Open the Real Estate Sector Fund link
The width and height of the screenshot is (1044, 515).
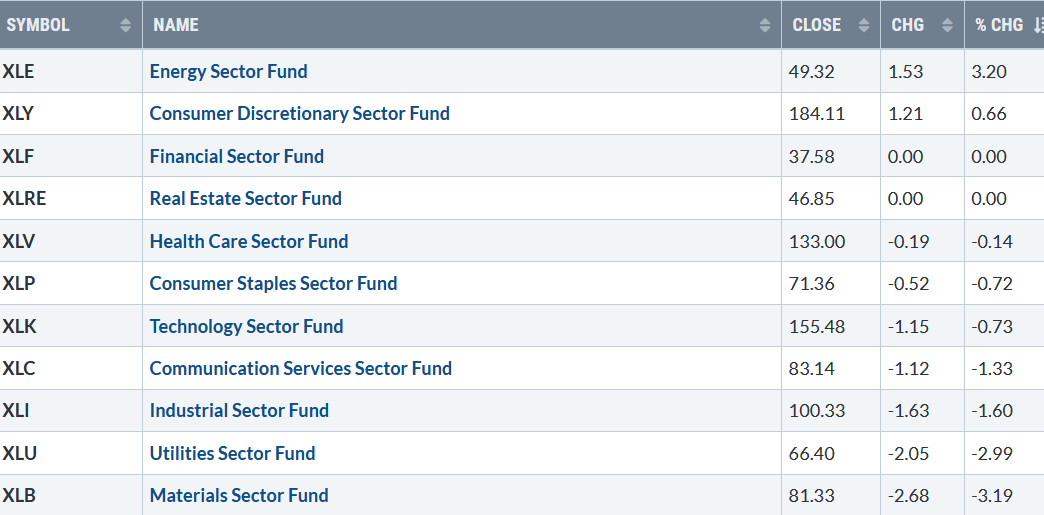click(246, 199)
